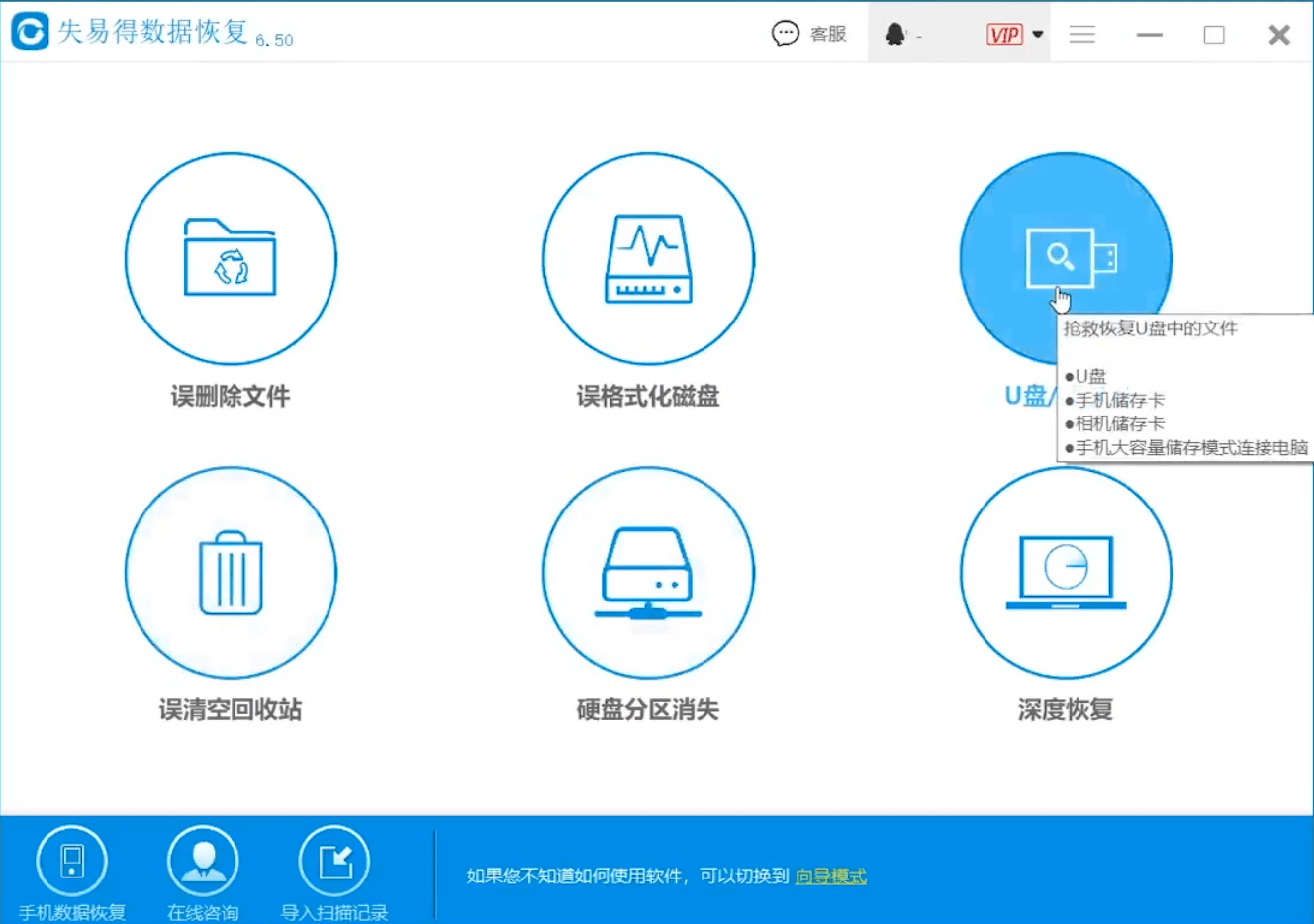Open 误删除文件 recycle folder recovery icon

(x=230, y=257)
